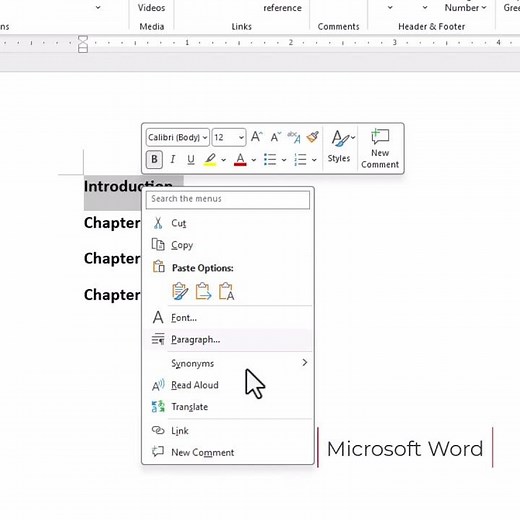This screenshot has width=520, height=520.
Task: Apply bullets list formatting
Action: click(270, 159)
